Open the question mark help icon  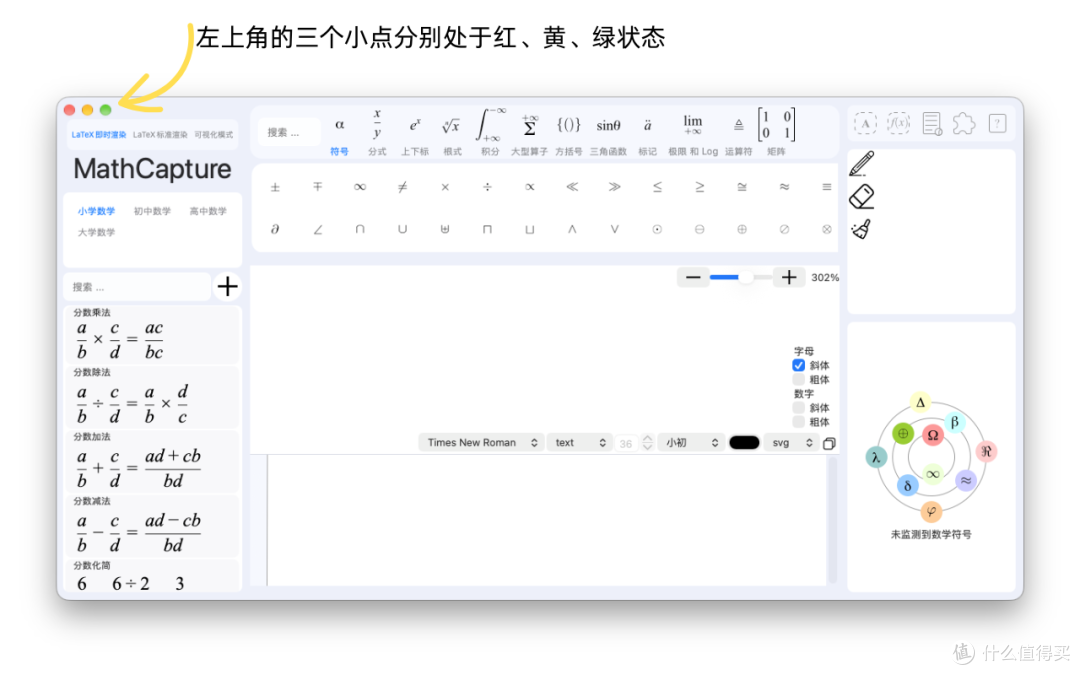tap(997, 123)
